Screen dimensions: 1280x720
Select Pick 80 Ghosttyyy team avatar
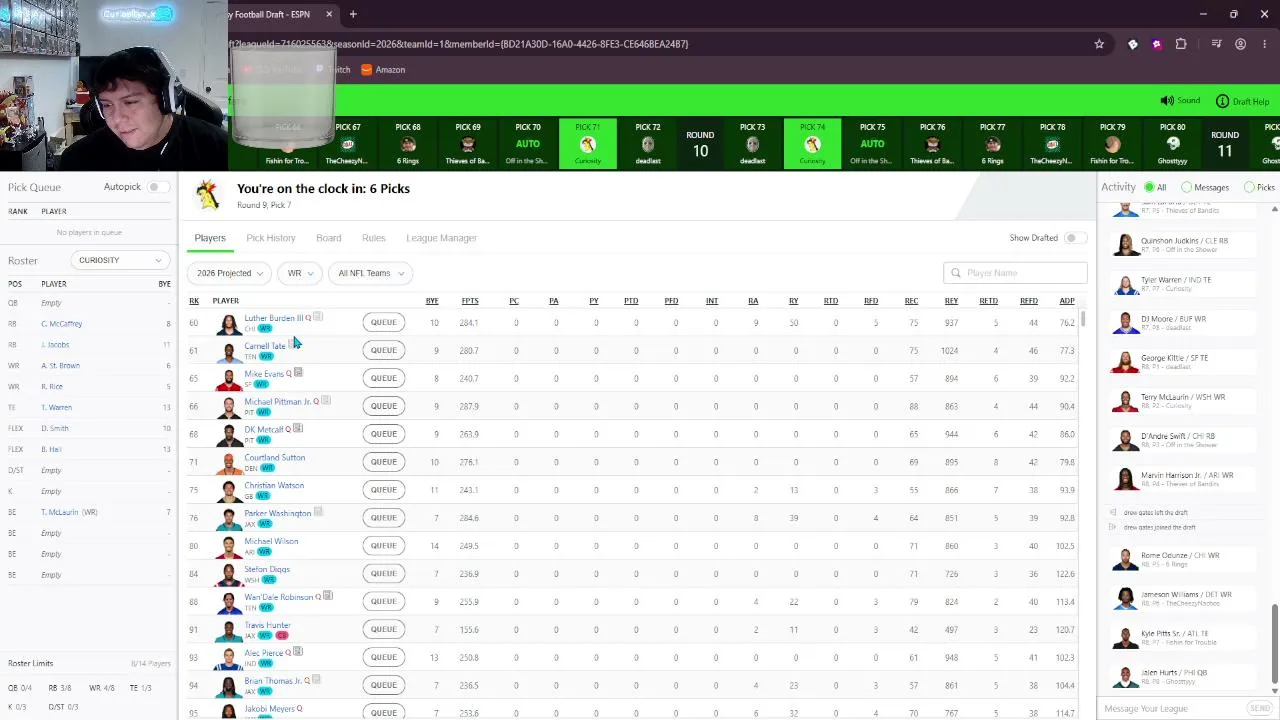(1172, 145)
